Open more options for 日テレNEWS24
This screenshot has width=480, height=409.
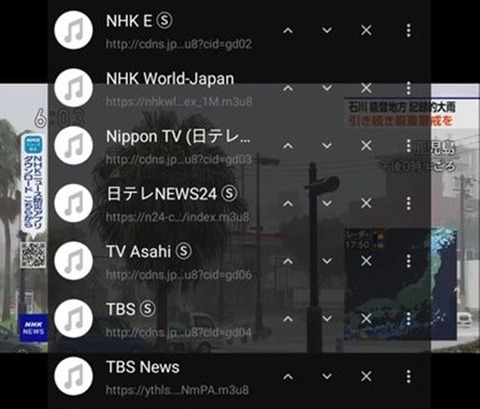[408, 203]
